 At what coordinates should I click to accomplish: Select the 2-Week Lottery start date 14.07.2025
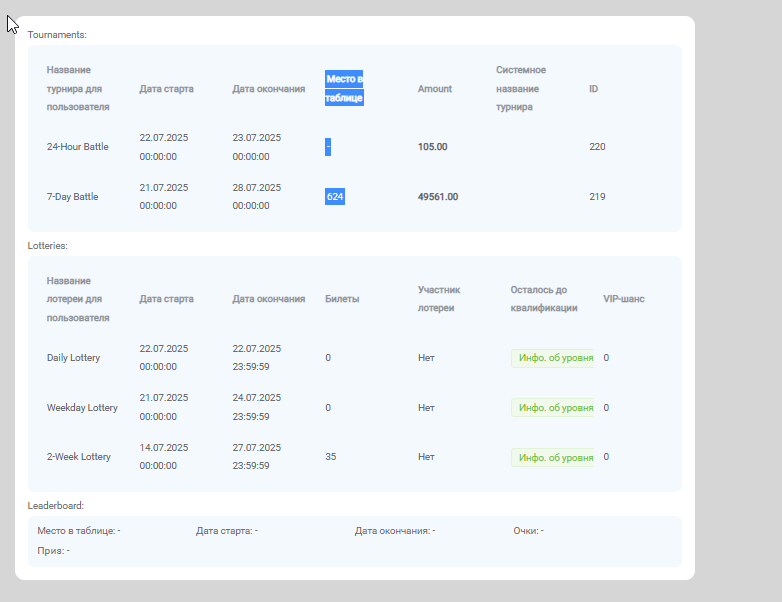click(x=164, y=447)
